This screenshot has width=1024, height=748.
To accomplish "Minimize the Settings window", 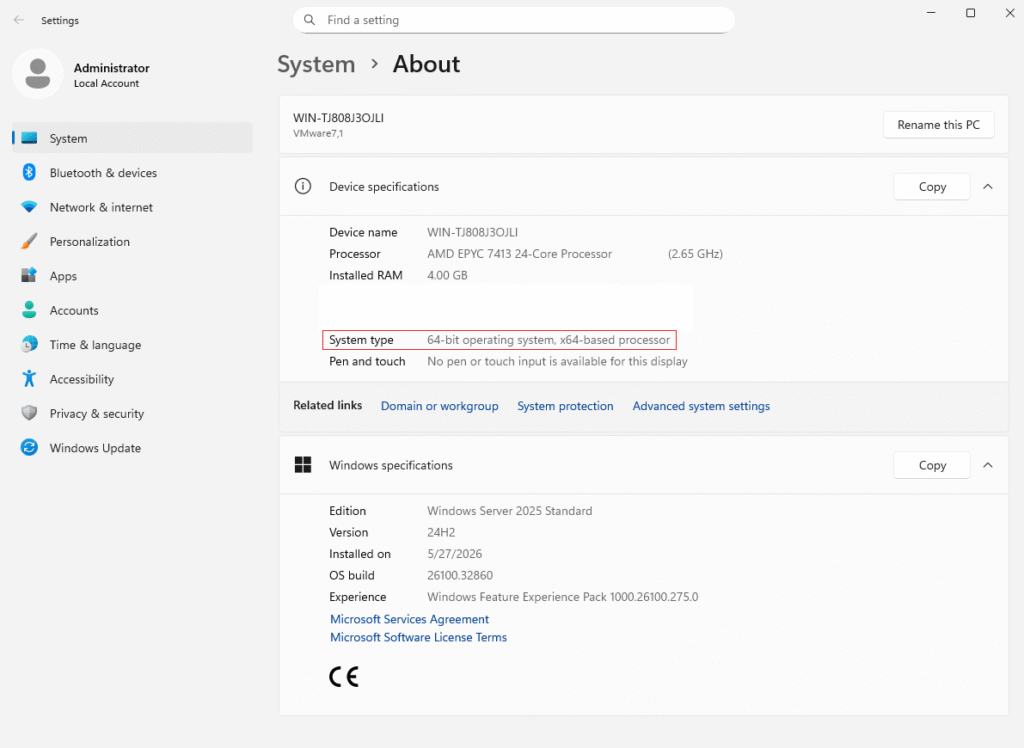I will (931, 13).
